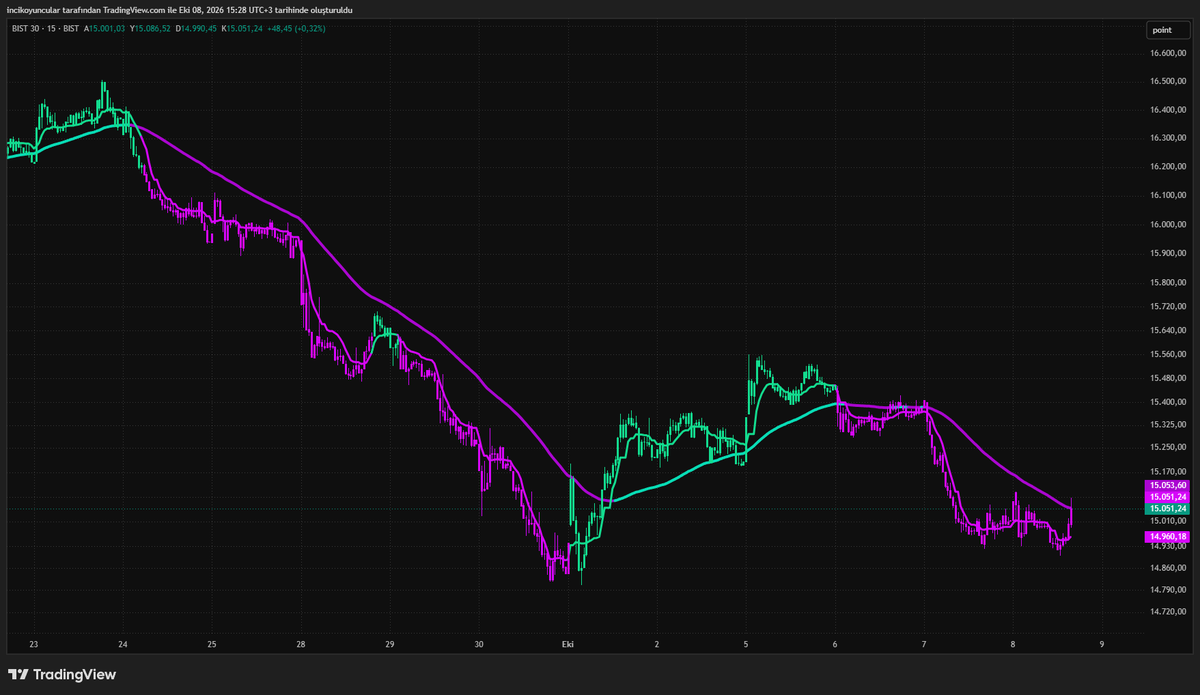Screen dimensions: 1200x695
Task: Click the snapshot caption mentioning incikoyuncular
Action: (x=180, y=9)
